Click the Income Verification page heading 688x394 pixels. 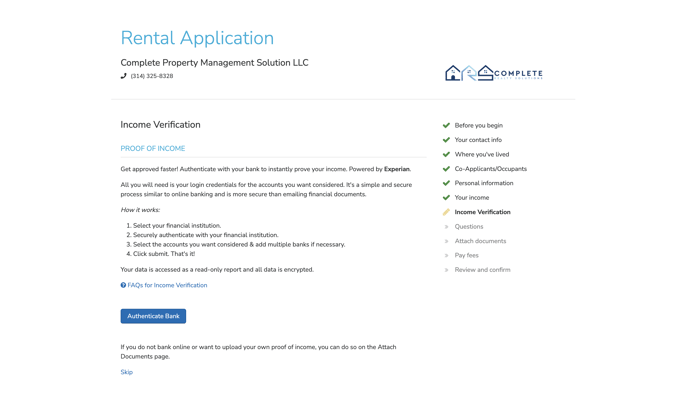pos(161,125)
